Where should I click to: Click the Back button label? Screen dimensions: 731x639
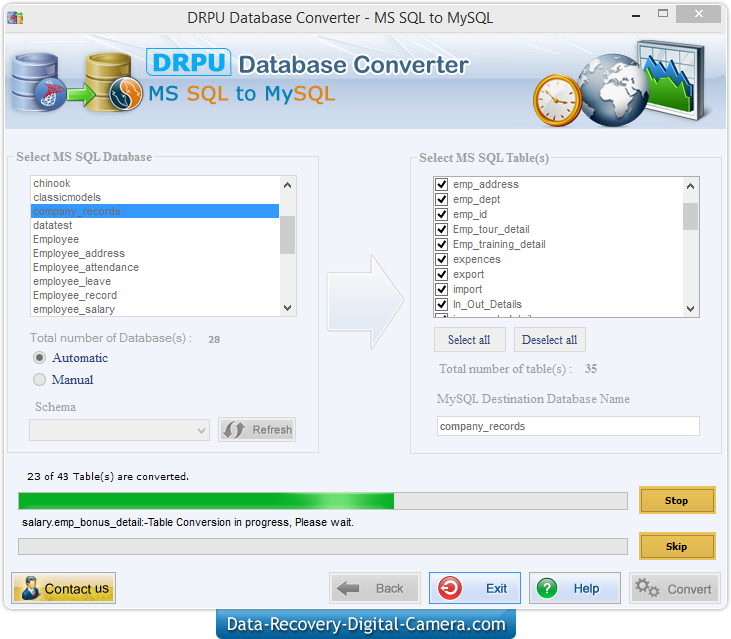click(390, 589)
